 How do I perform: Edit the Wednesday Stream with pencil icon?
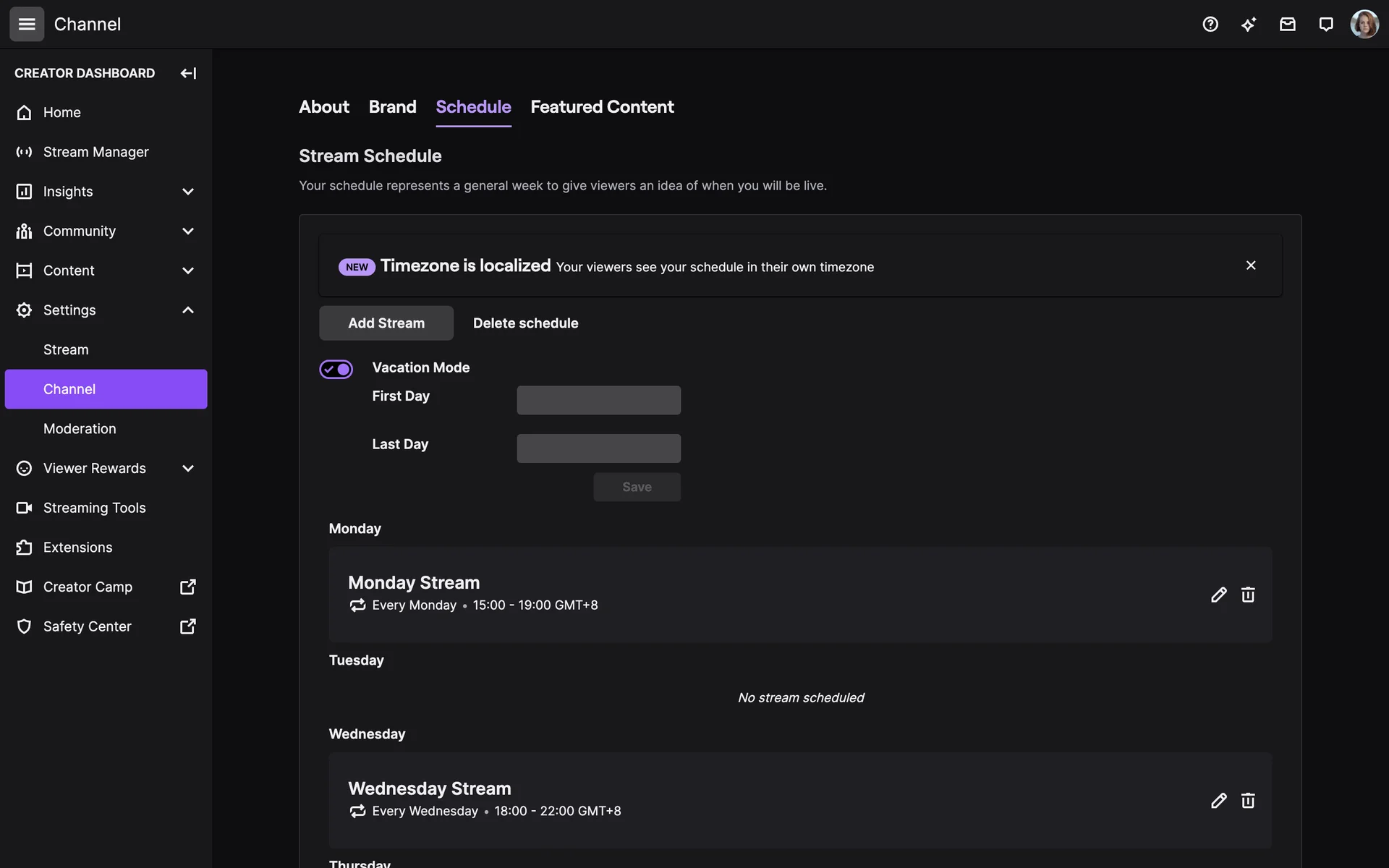point(1218,801)
